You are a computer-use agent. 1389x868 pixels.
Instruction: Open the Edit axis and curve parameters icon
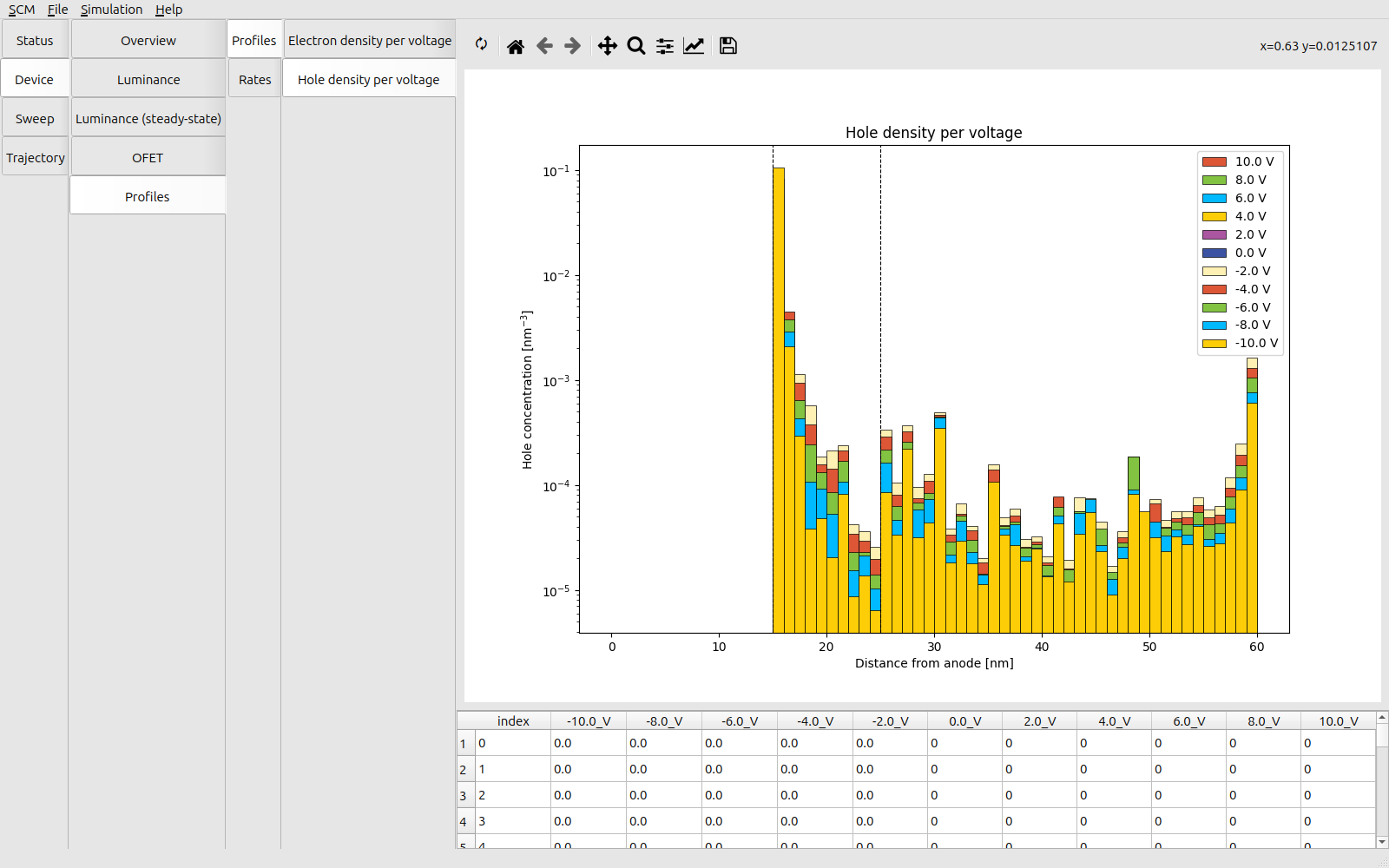[694, 46]
